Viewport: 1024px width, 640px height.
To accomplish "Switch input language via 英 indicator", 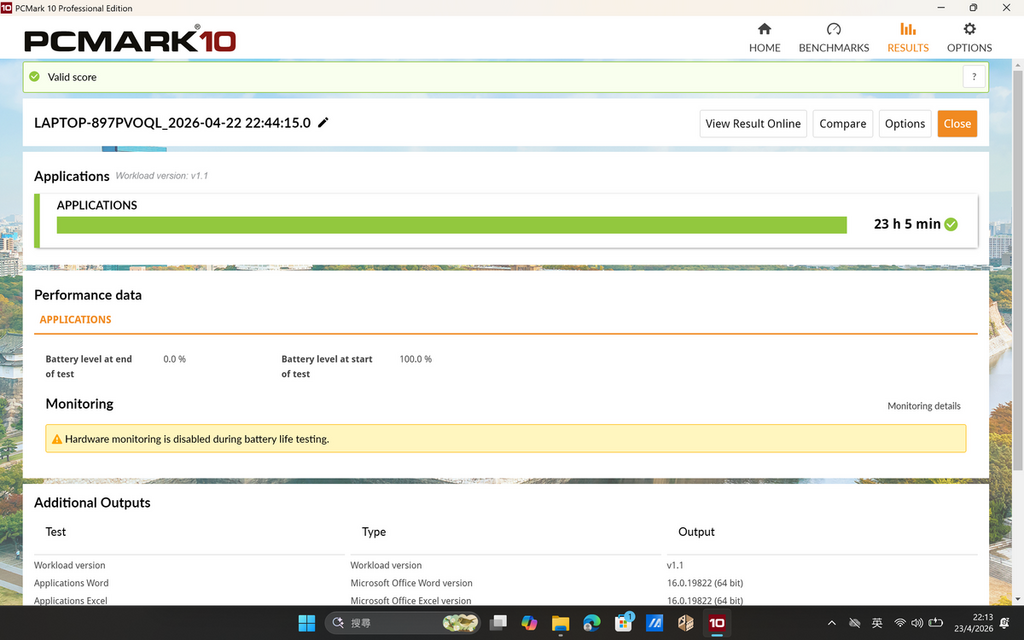I will (877, 623).
